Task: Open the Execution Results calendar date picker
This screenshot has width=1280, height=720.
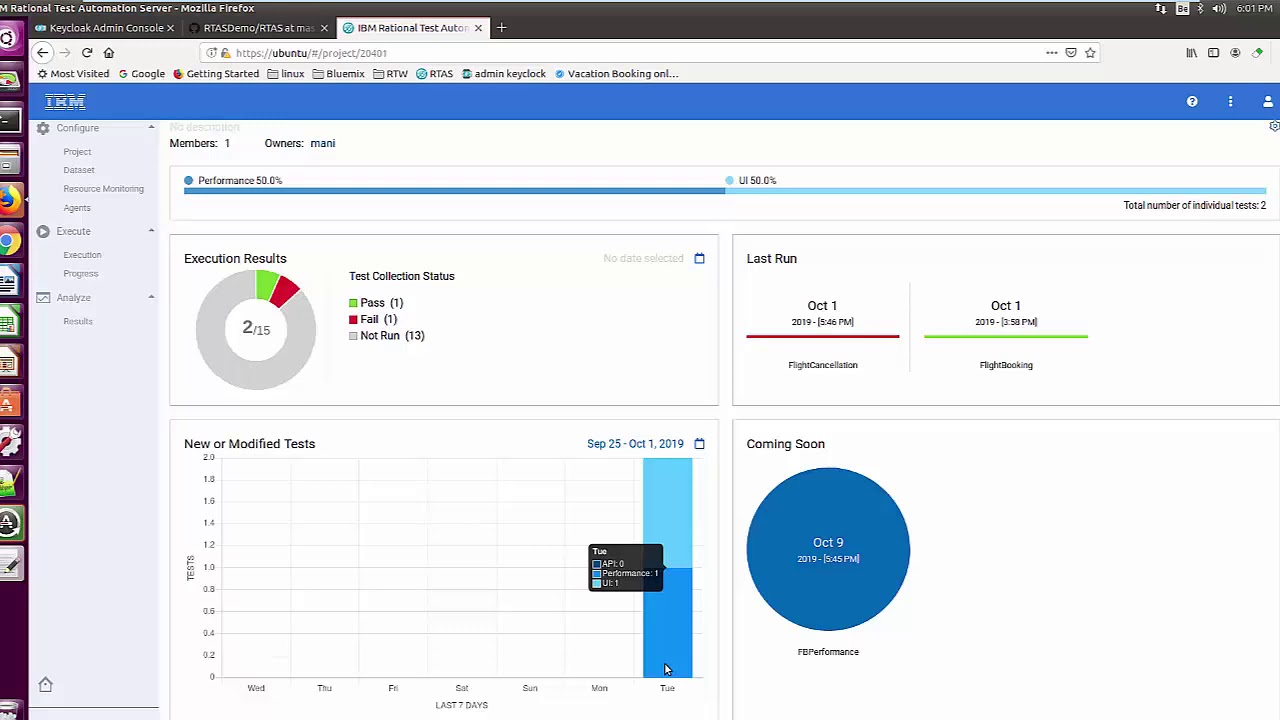Action: tap(699, 258)
